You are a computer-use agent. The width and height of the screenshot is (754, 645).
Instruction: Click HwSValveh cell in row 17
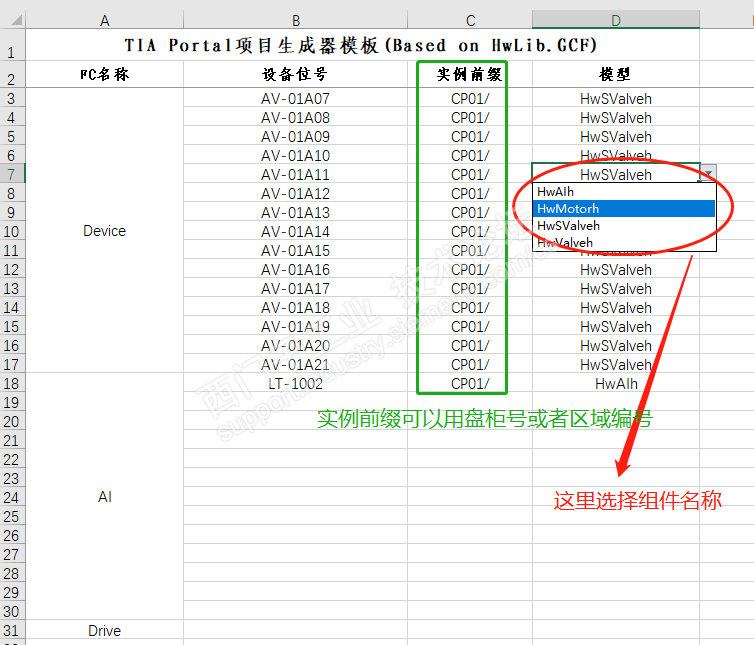pos(616,364)
